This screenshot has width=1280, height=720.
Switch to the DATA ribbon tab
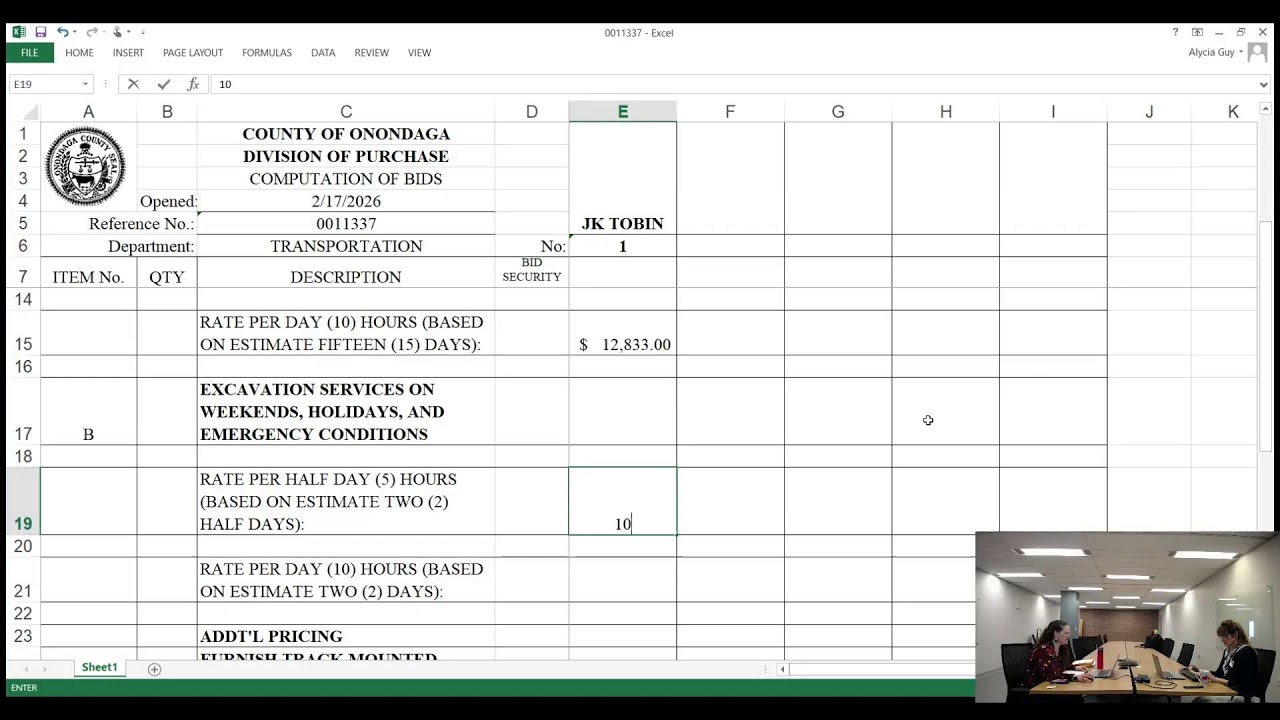[x=323, y=52]
